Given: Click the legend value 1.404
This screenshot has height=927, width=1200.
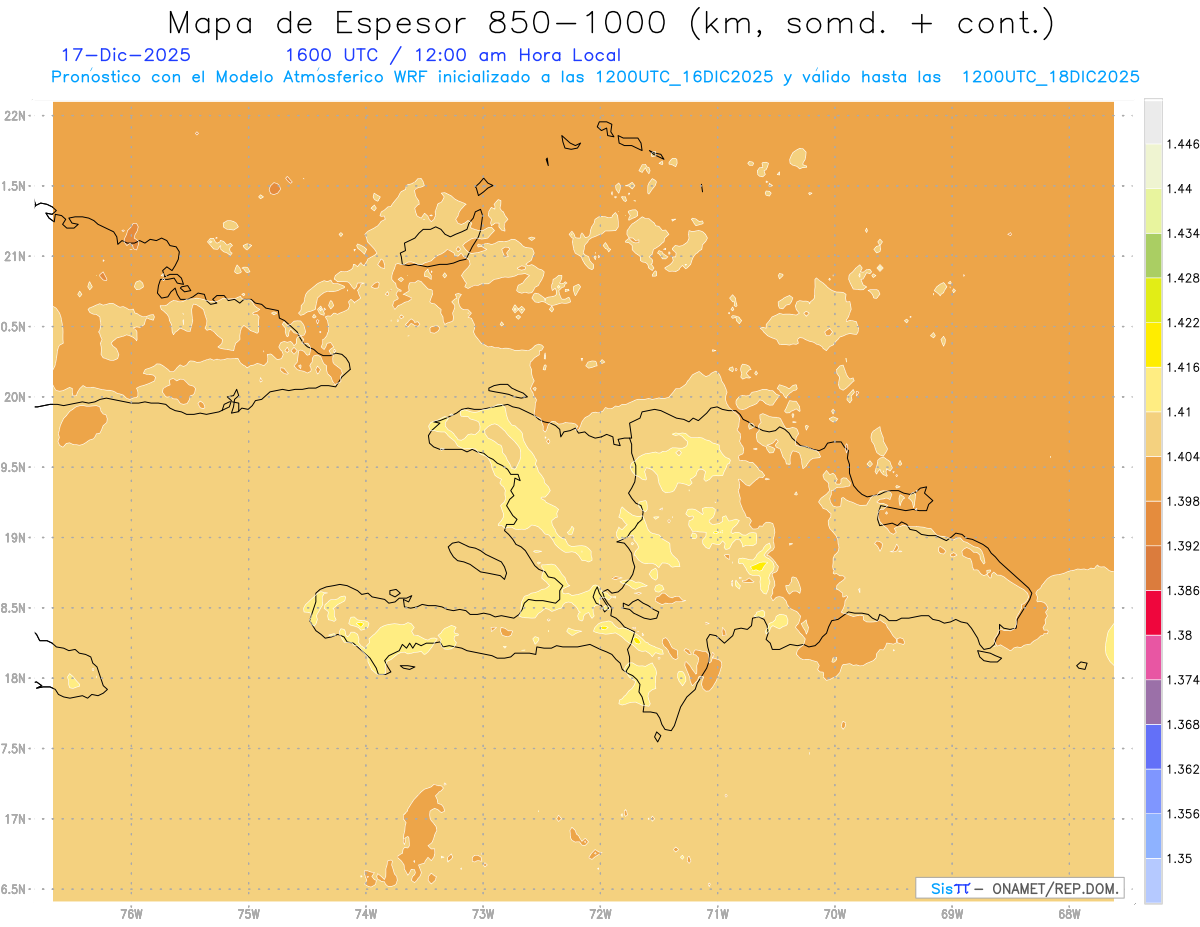Looking at the screenshot, I should [1185, 456].
